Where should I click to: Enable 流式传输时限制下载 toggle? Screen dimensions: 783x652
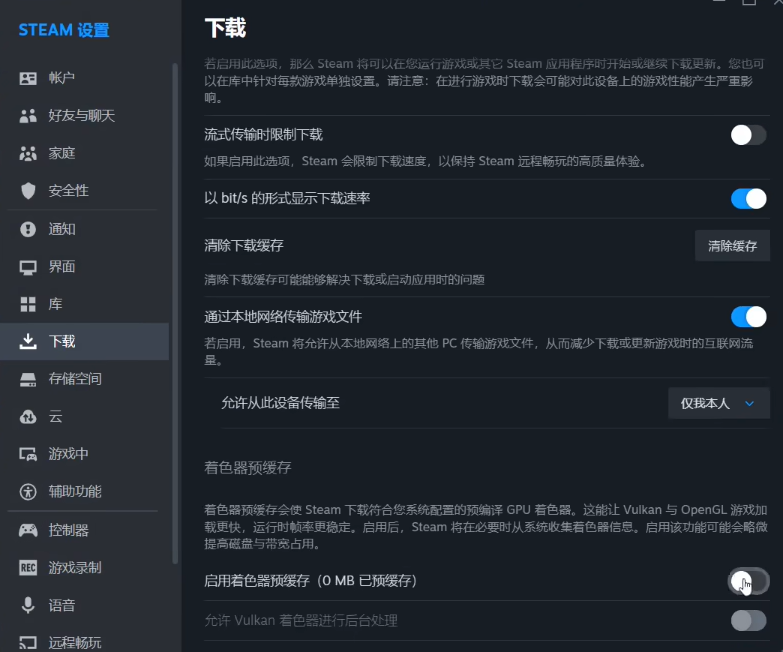click(748, 135)
